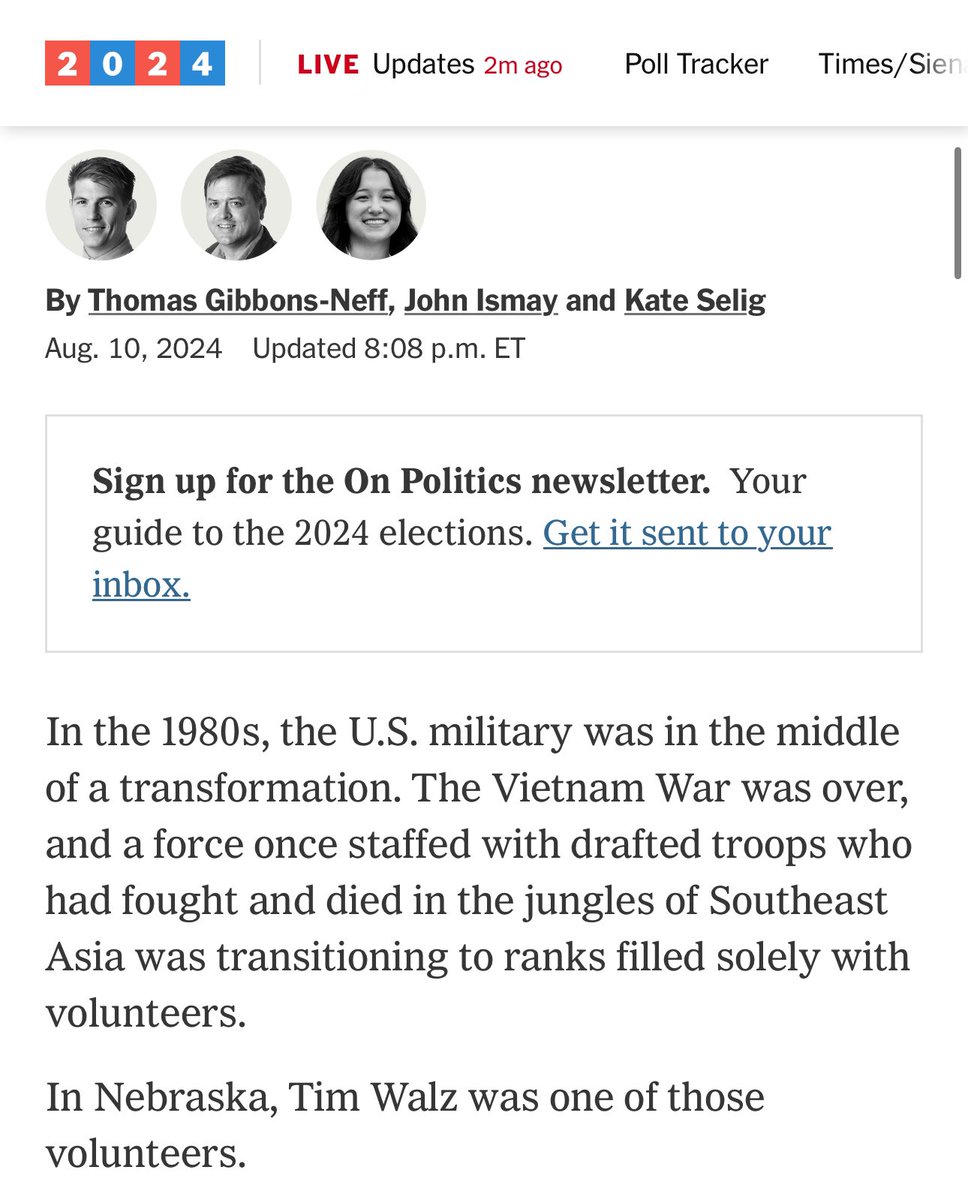Image resolution: width=968 pixels, height=1200 pixels.
Task: Click the paragraph mentioning Tim Walz
Action: click(x=404, y=1124)
